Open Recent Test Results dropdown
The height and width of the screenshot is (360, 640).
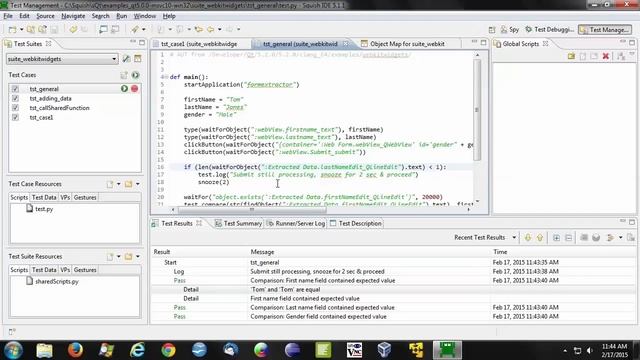coord(514,238)
